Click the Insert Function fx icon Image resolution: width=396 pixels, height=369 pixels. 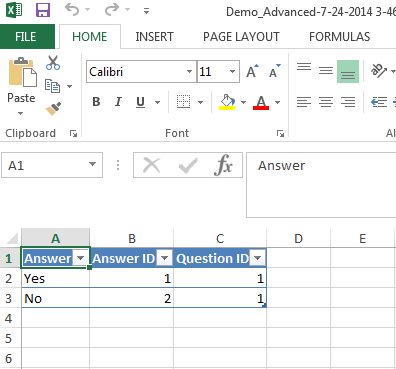point(223,165)
